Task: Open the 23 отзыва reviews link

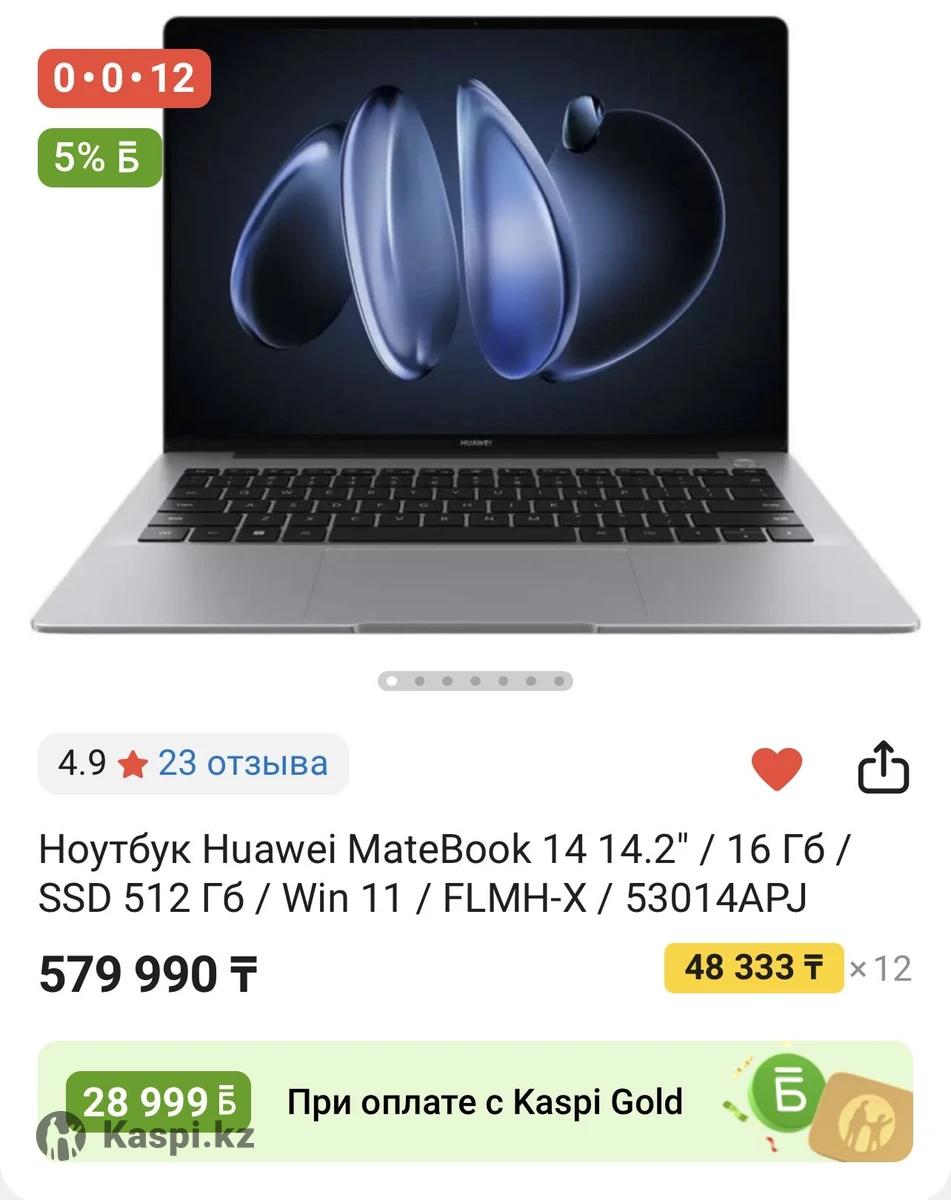Action: point(243,764)
